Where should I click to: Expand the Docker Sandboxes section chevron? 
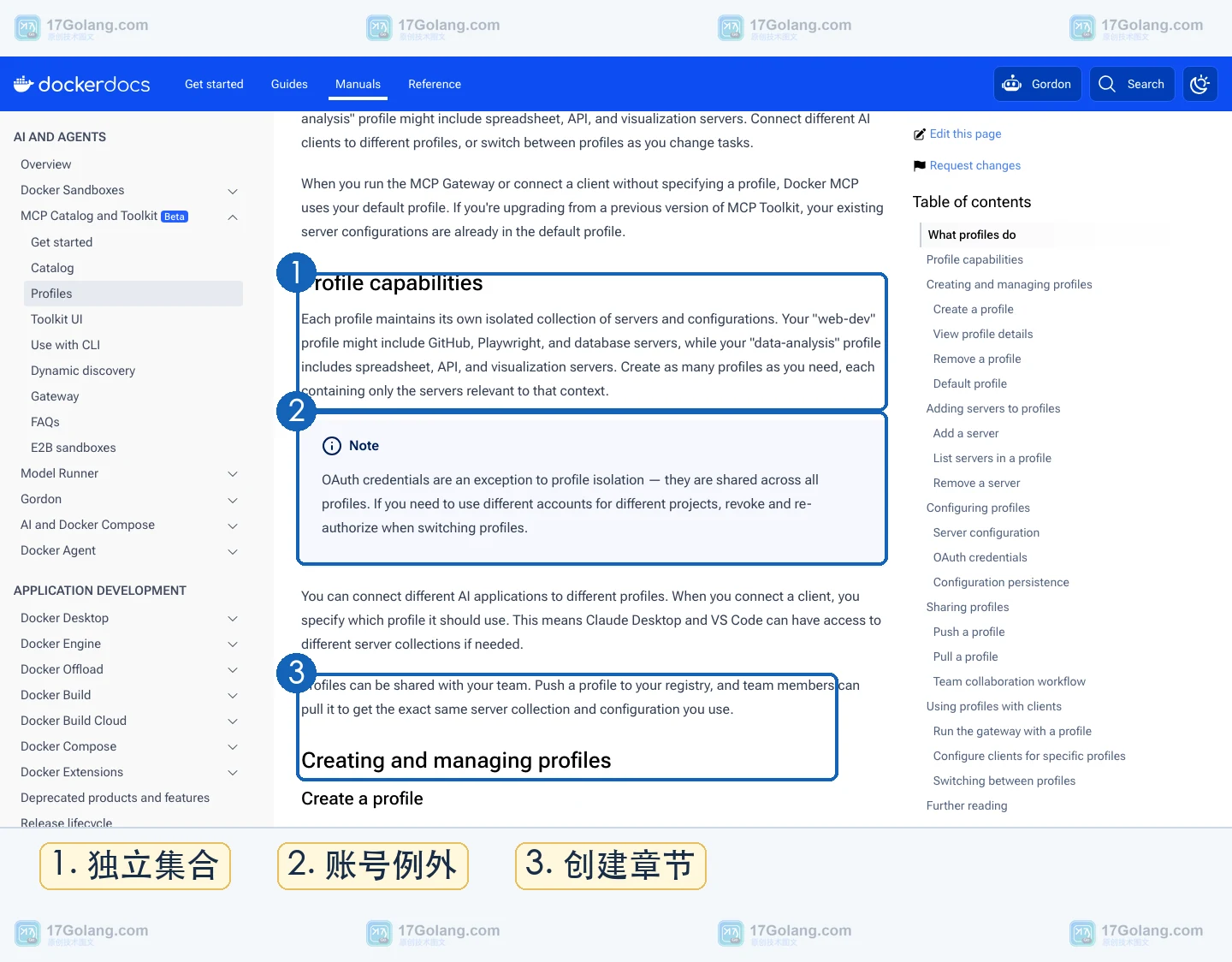(x=233, y=191)
